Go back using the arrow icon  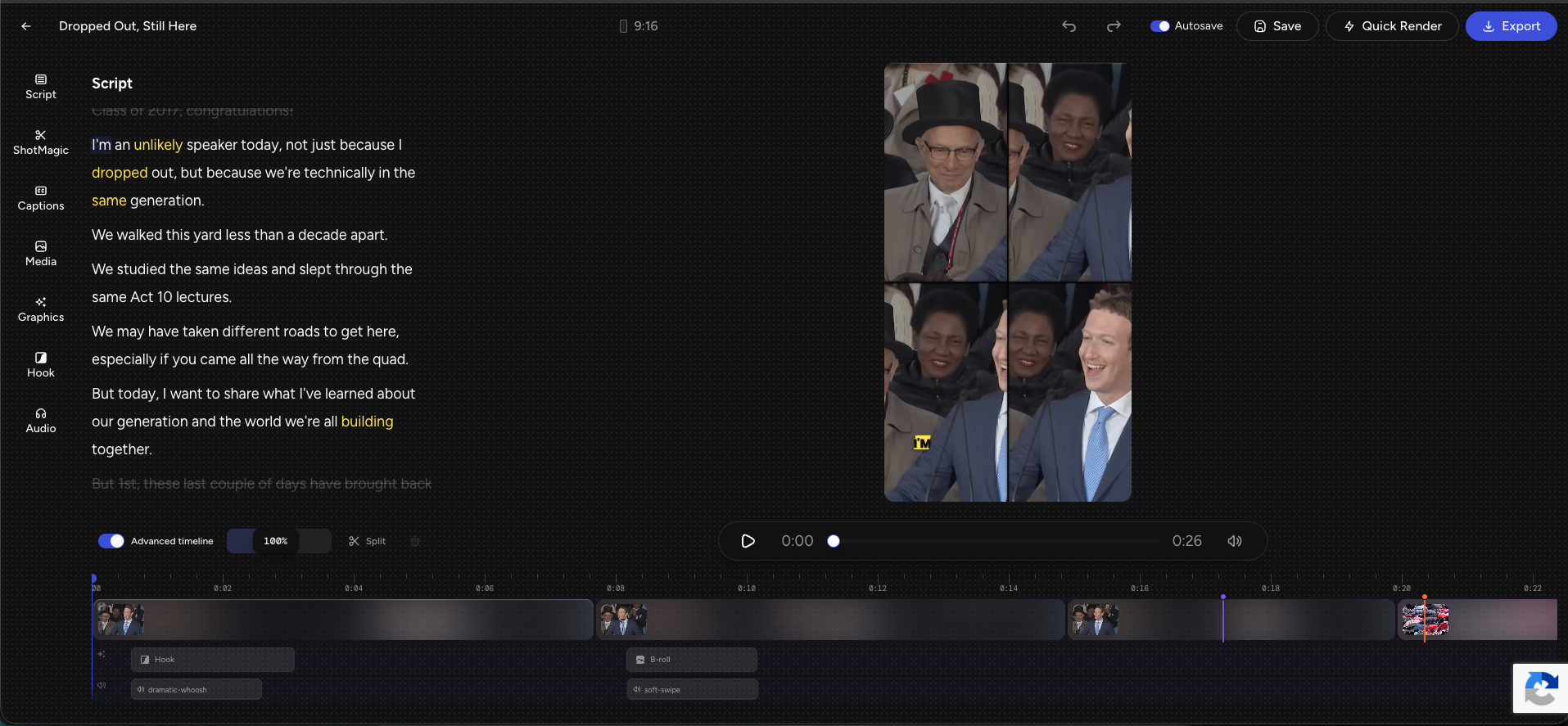(x=26, y=26)
